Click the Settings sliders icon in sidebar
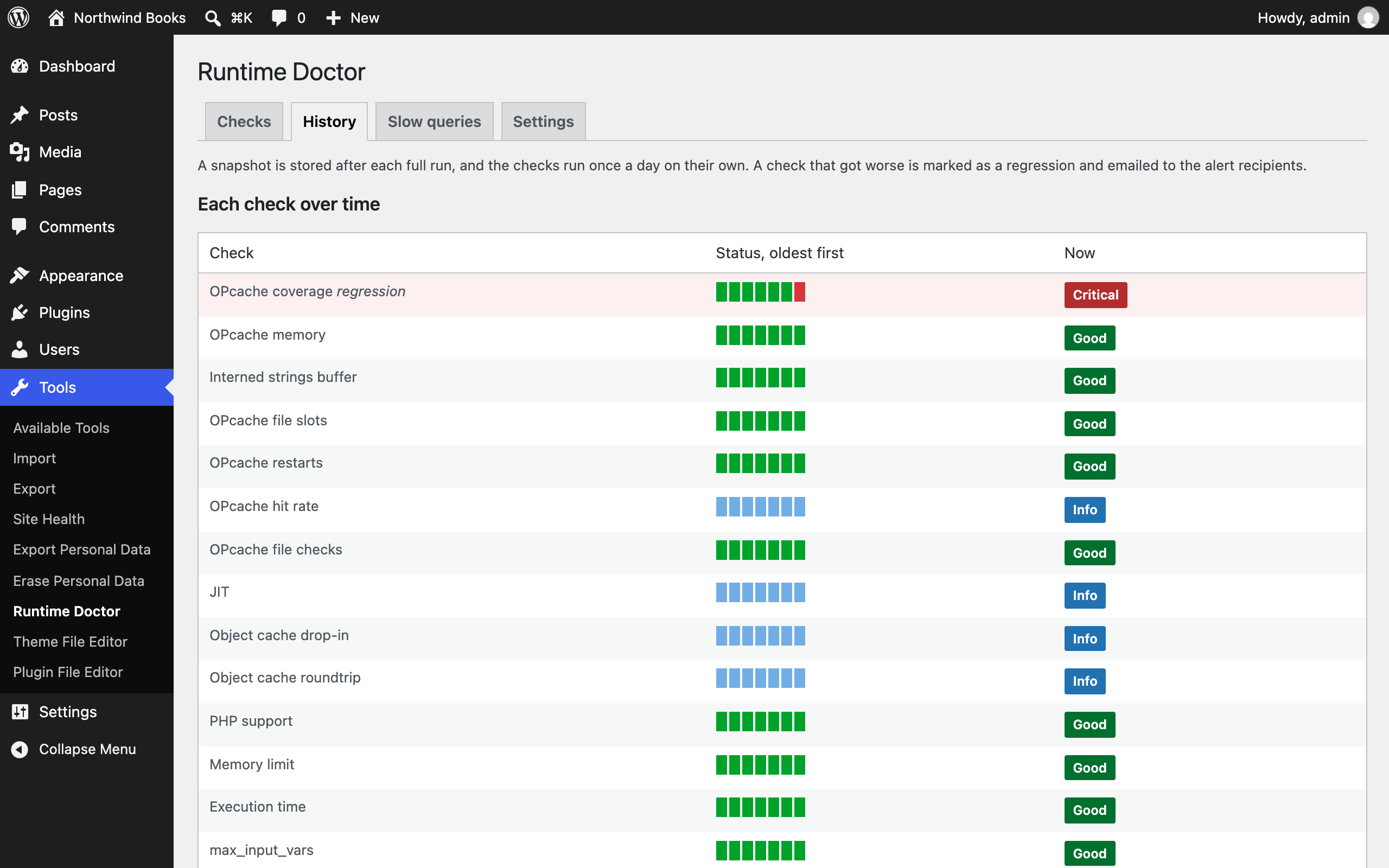The width and height of the screenshot is (1389, 868). [x=20, y=712]
